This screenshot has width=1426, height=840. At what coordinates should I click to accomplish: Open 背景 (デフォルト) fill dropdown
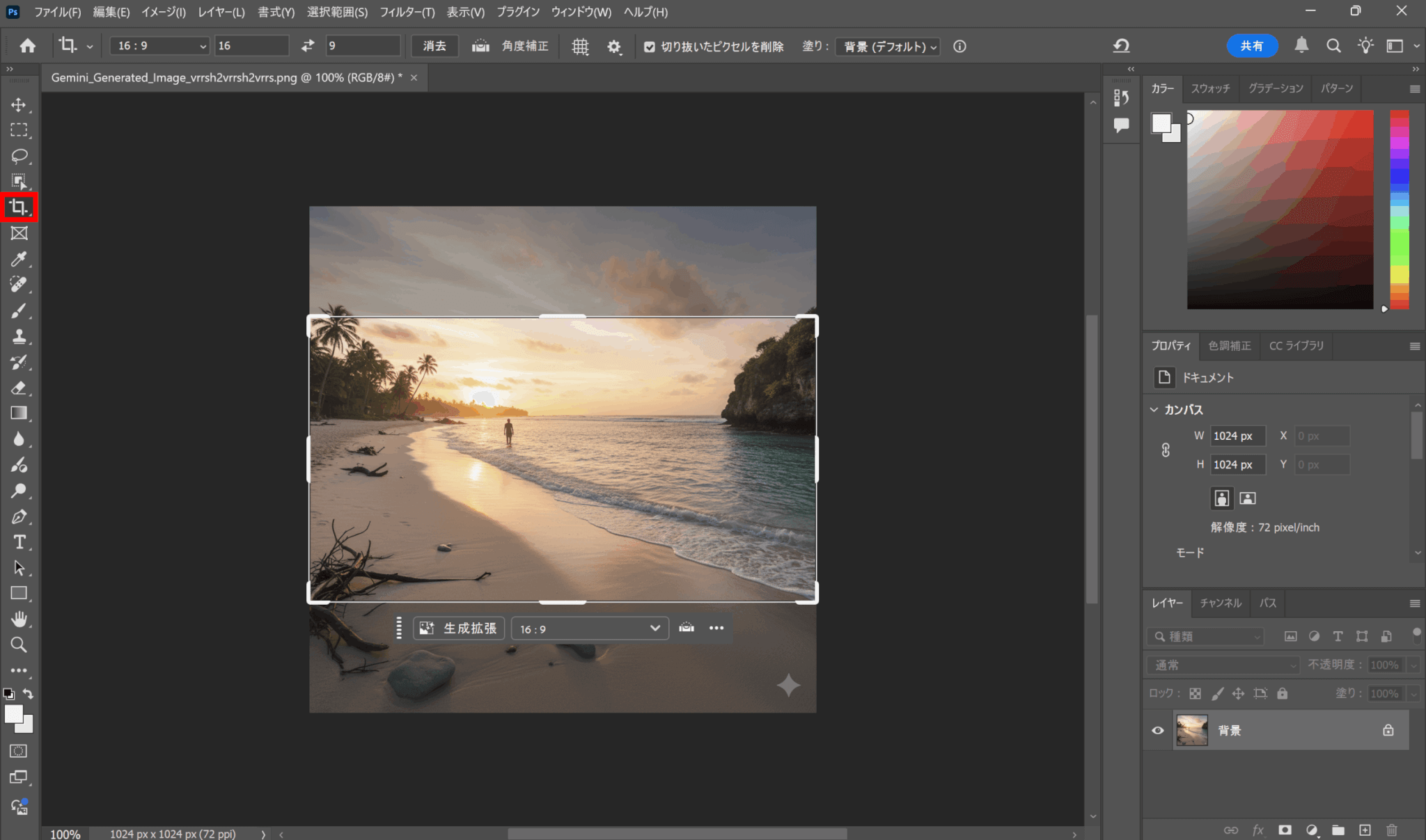click(889, 47)
